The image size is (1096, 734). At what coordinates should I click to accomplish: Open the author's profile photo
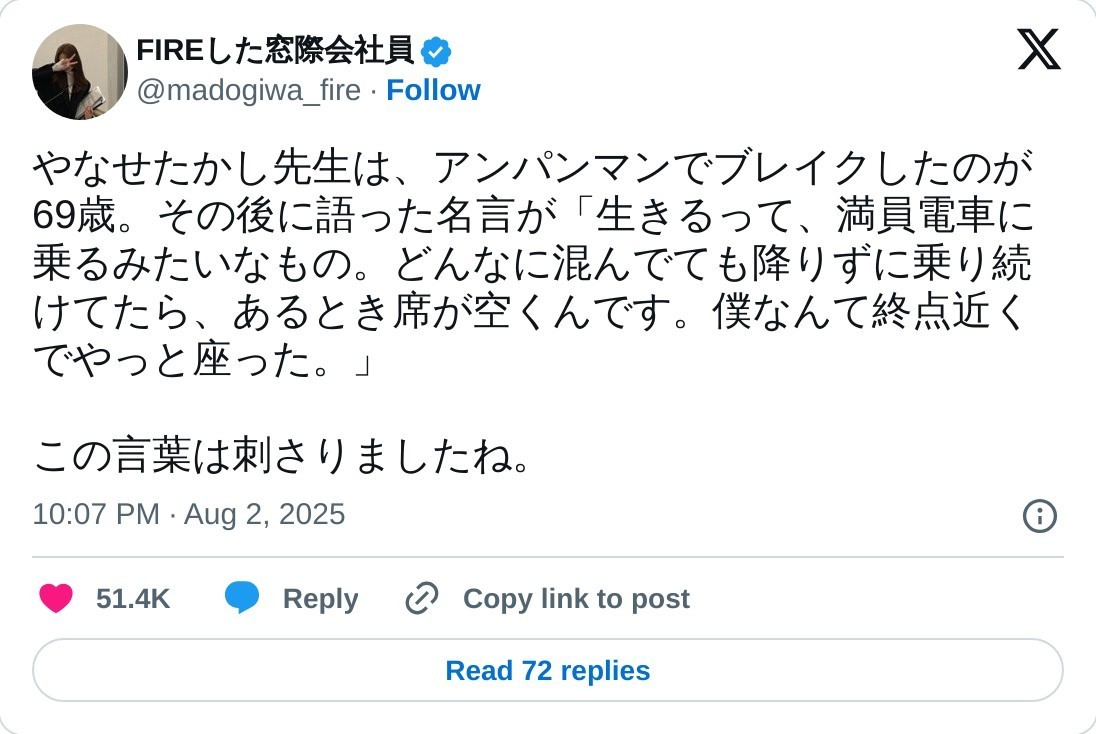click(x=80, y=72)
